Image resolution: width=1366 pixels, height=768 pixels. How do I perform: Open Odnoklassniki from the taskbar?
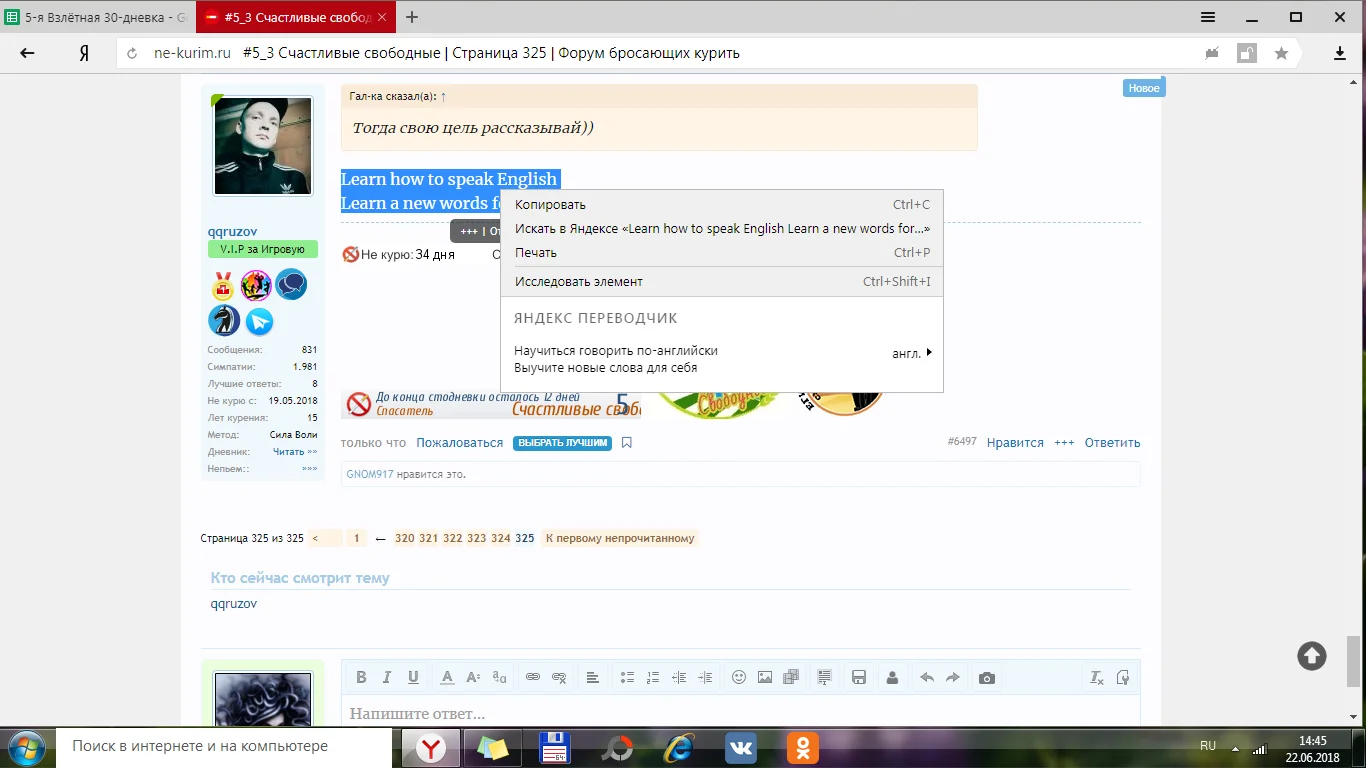[x=802, y=747]
